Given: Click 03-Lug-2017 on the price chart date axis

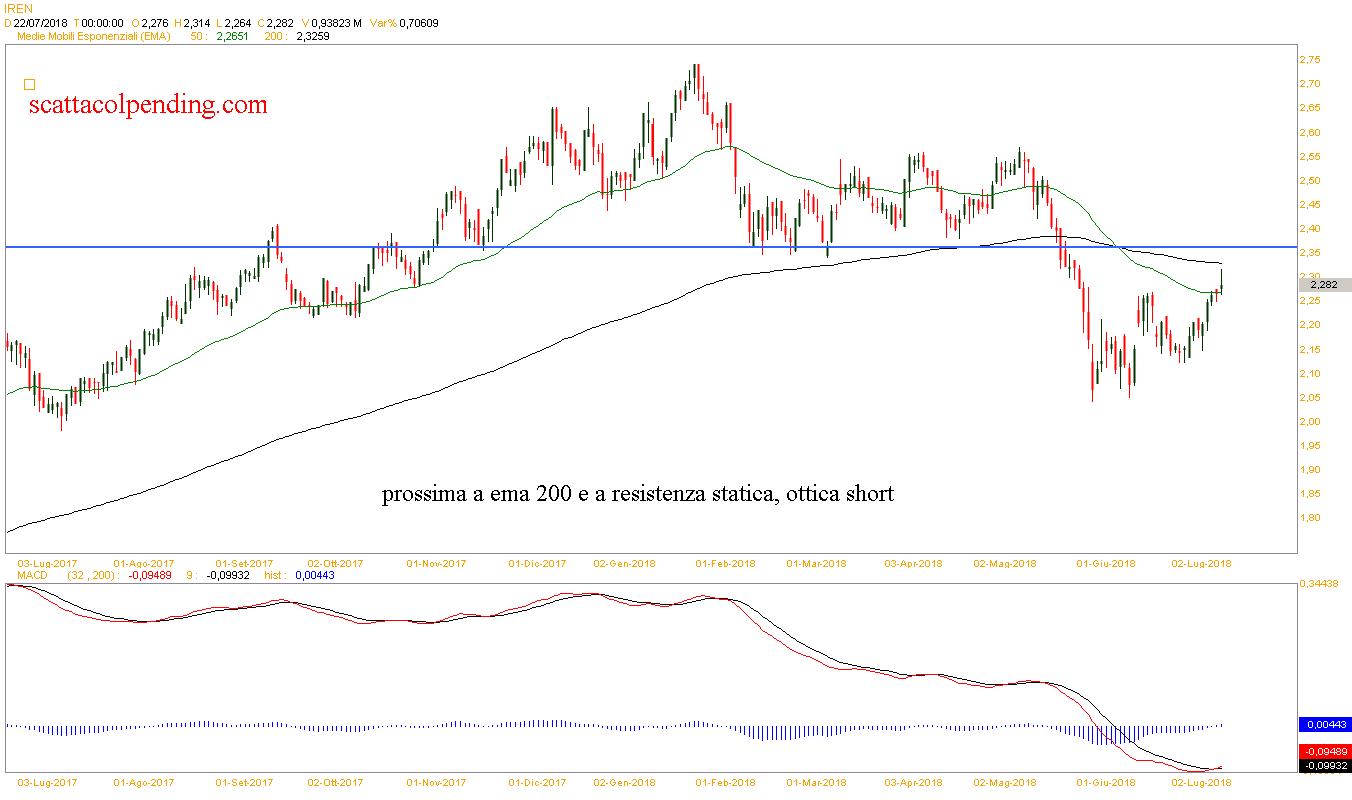Looking at the screenshot, I should pyautogui.click(x=47, y=563).
